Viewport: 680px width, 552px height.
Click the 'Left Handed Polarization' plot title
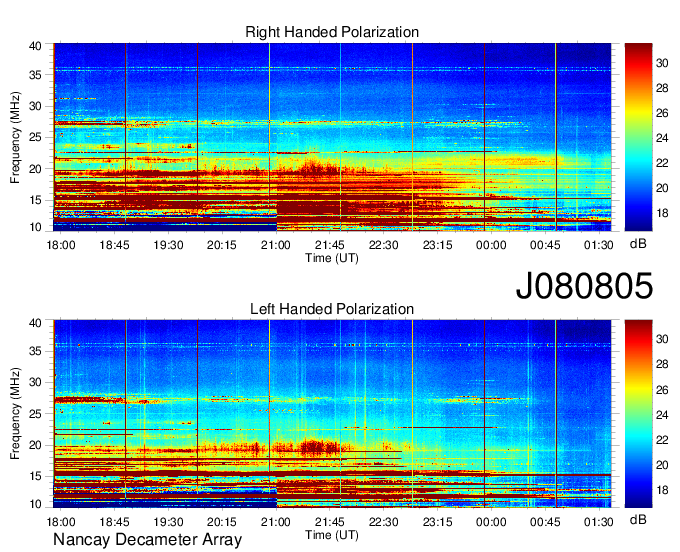click(x=332, y=309)
